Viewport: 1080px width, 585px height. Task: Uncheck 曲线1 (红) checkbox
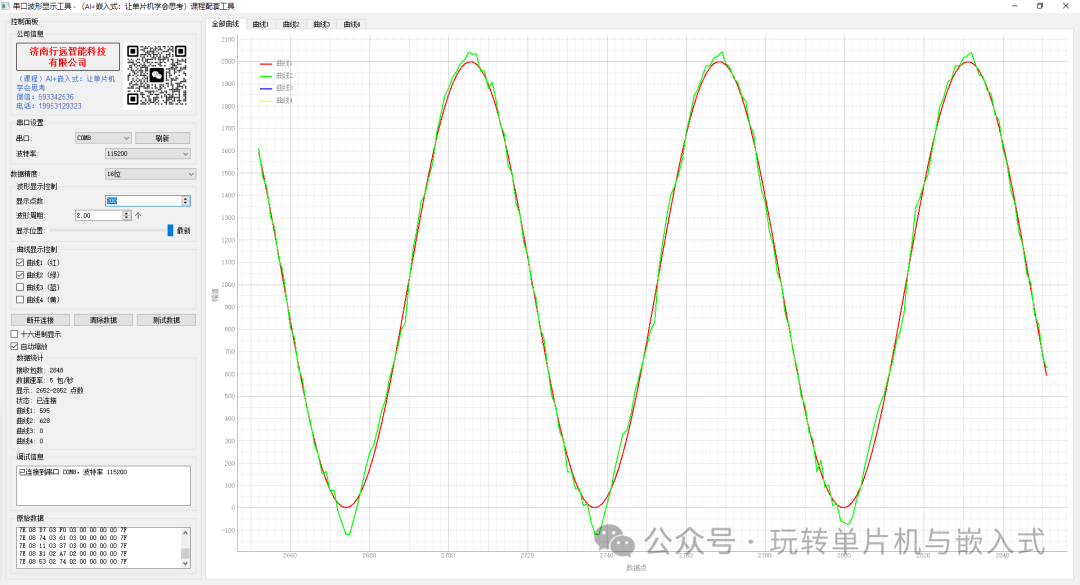pos(20,263)
